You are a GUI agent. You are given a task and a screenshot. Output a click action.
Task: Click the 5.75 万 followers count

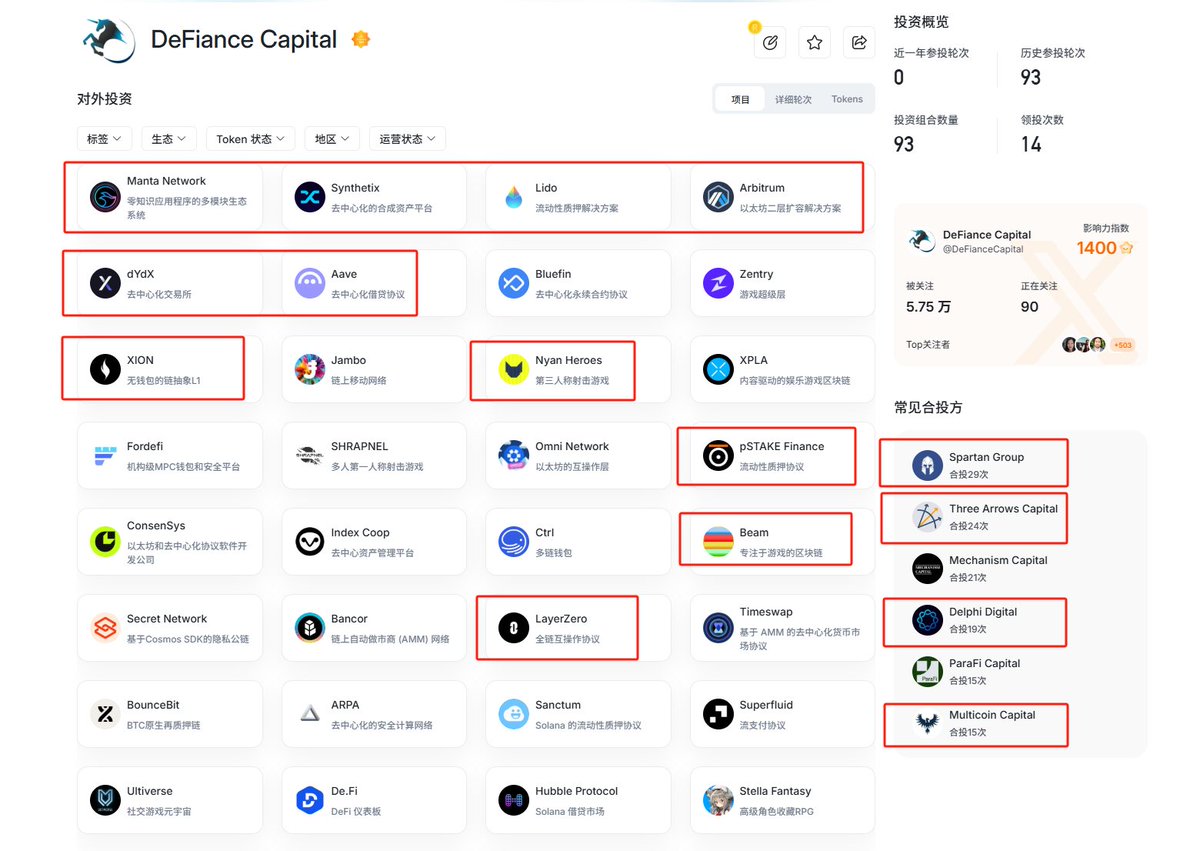pos(928,307)
